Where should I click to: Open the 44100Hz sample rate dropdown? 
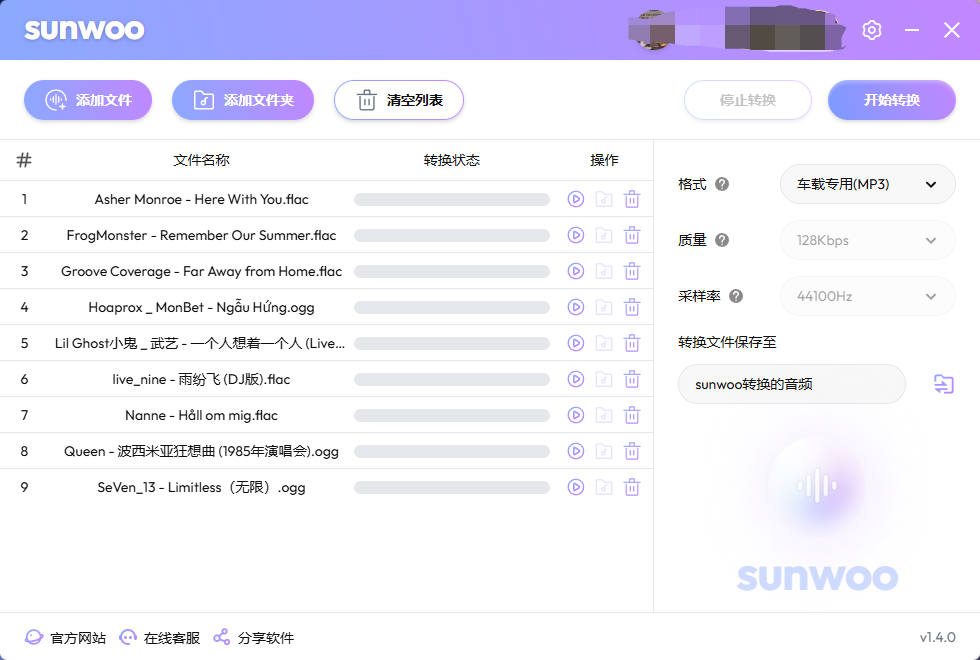(867, 296)
